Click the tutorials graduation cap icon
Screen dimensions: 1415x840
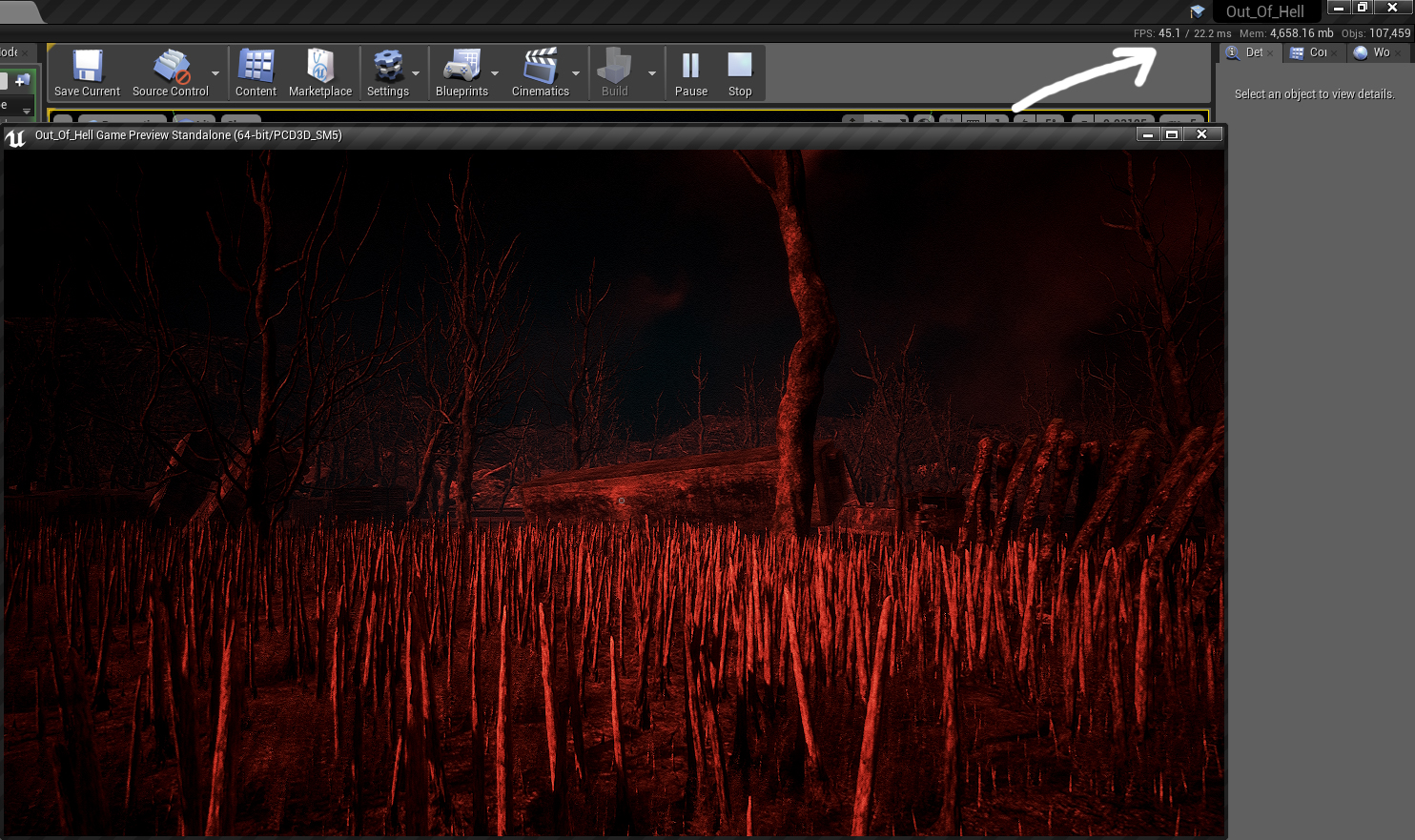(1198, 11)
